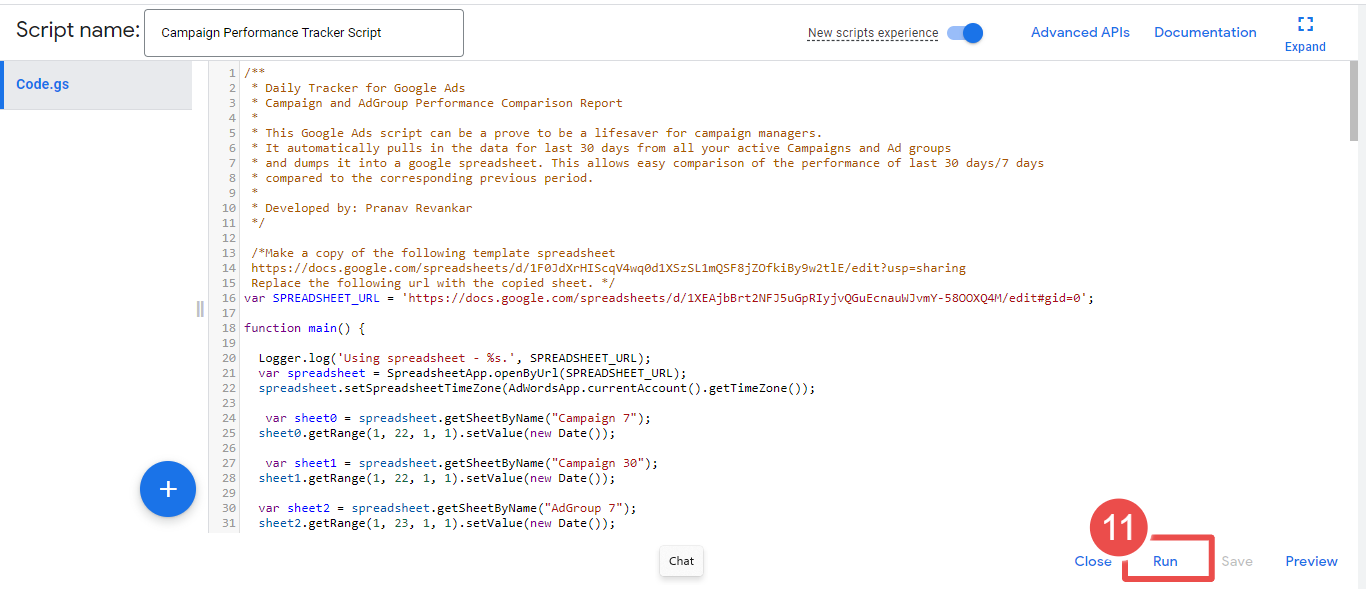This screenshot has height=589, width=1366.
Task: Click the 'var sheet2' AdGroup 7 line
Action: click(447, 508)
